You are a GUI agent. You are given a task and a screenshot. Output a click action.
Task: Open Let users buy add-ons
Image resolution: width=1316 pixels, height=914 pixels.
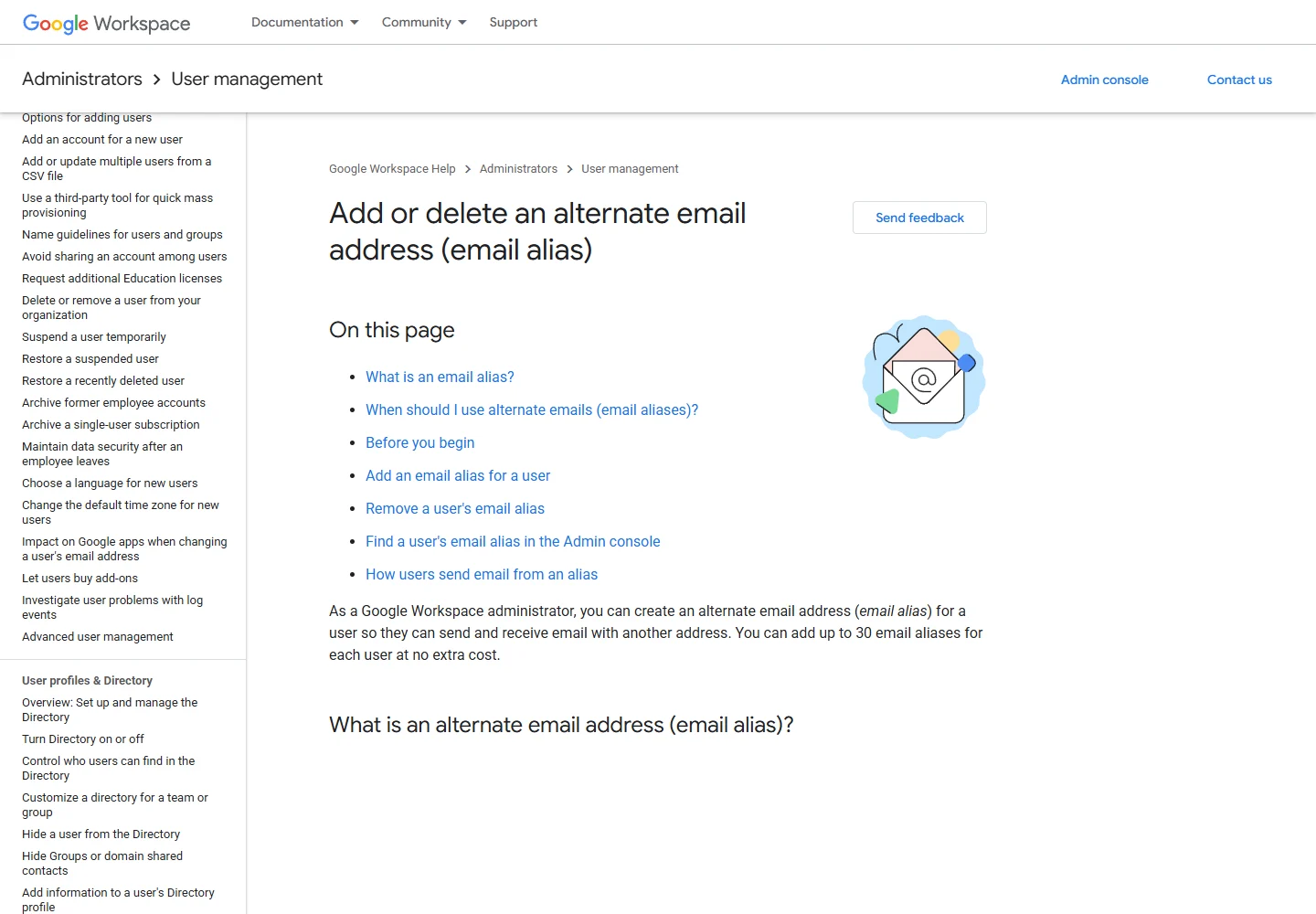[x=80, y=579]
